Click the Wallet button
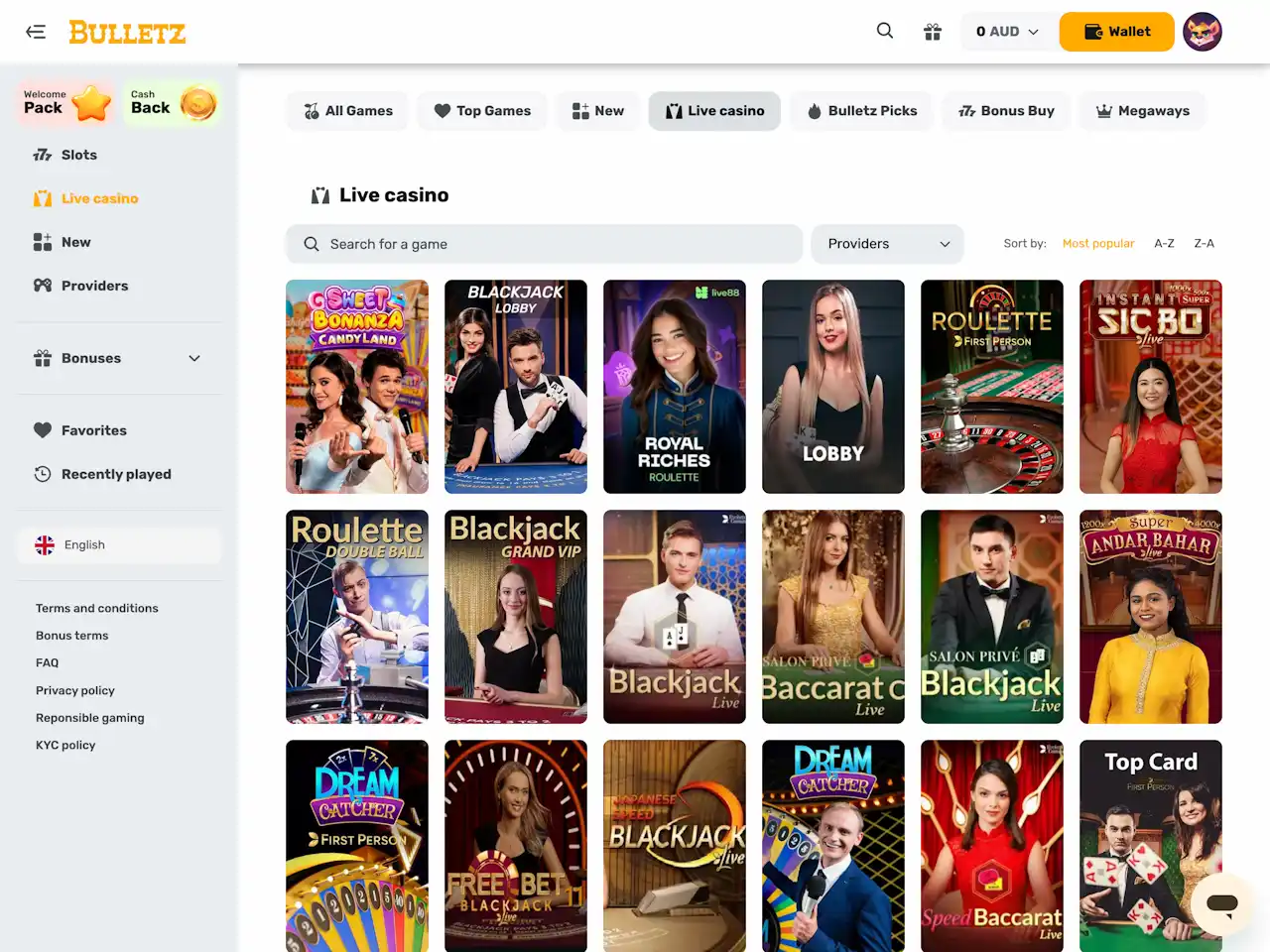This screenshot has width=1270, height=952. pyautogui.click(x=1116, y=32)
